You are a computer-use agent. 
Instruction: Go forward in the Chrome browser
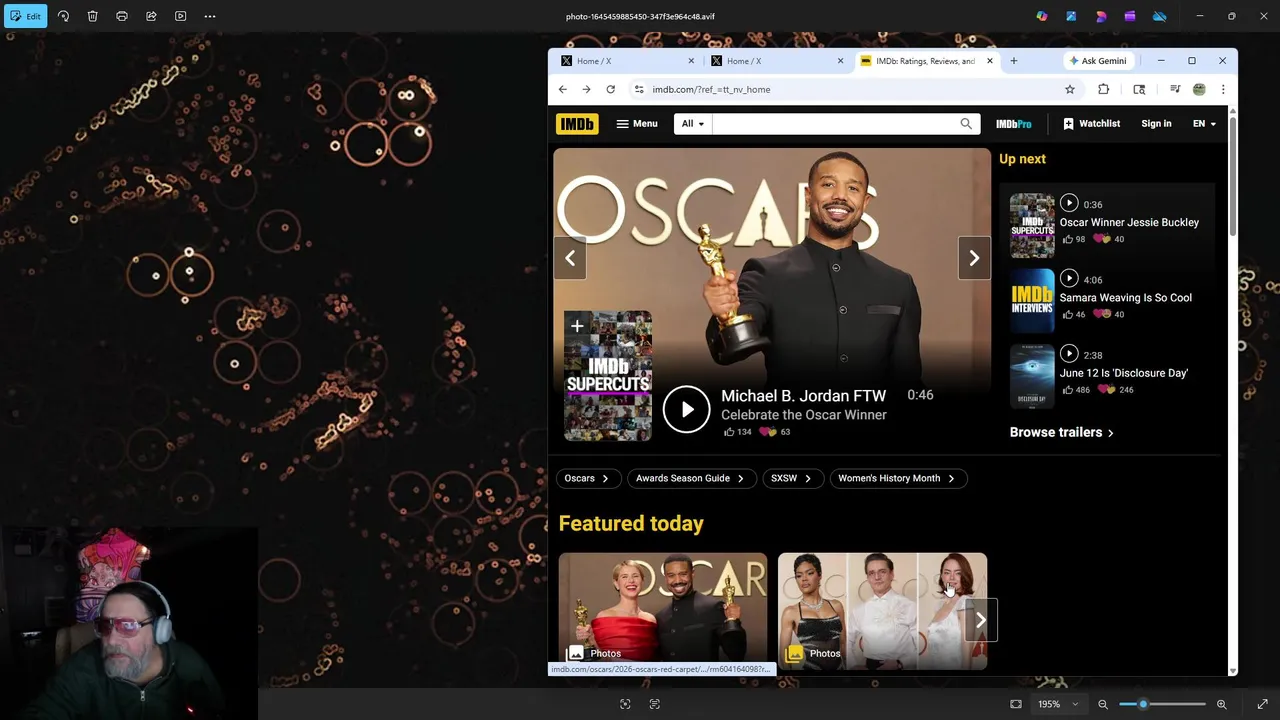[x=586, y=89]
